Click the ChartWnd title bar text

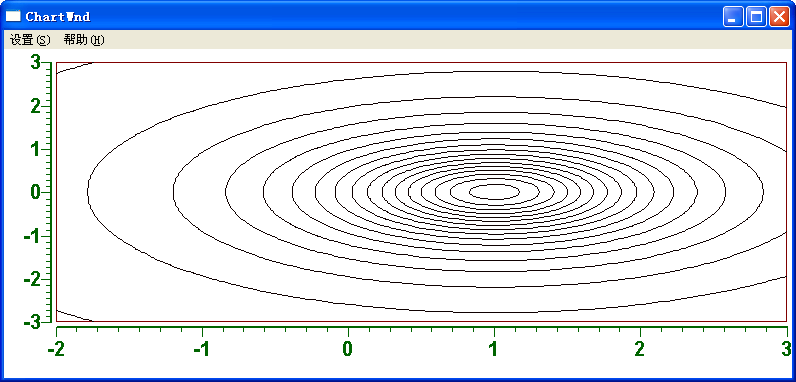click(58, 17)
